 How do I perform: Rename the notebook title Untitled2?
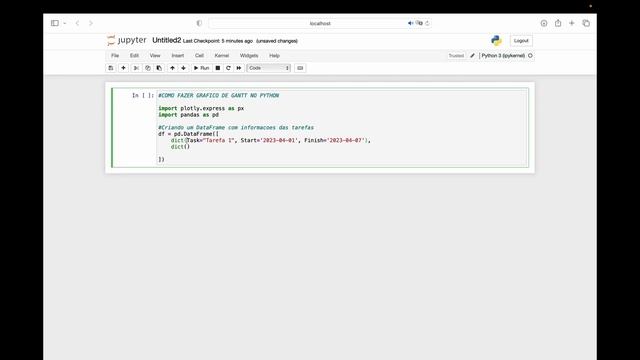(x=167, y=40)
